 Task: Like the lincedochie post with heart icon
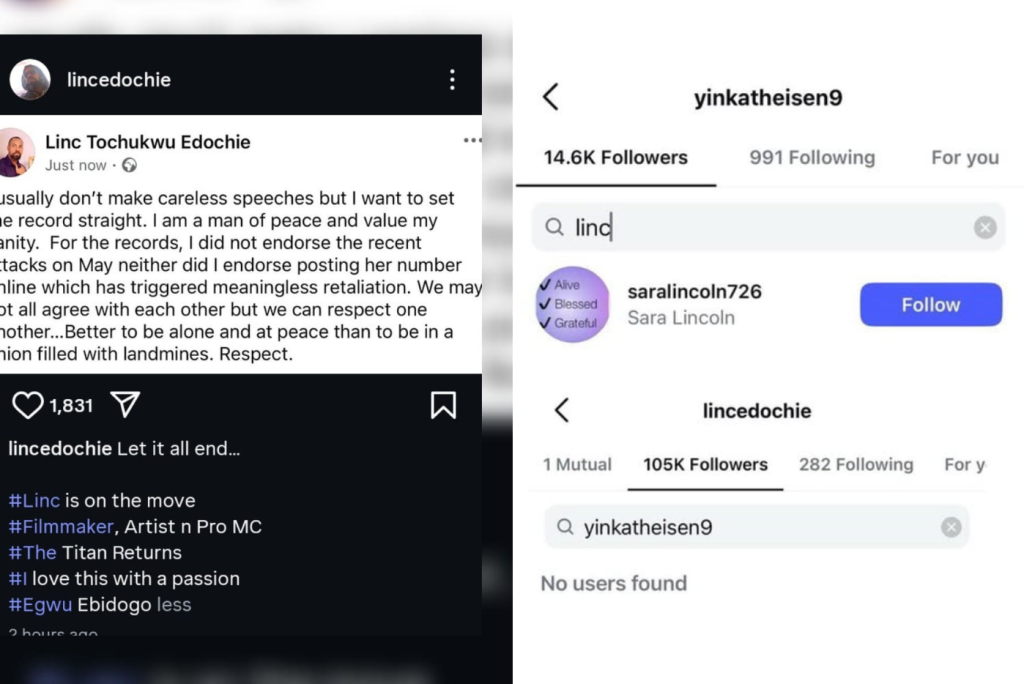[28, 405]
